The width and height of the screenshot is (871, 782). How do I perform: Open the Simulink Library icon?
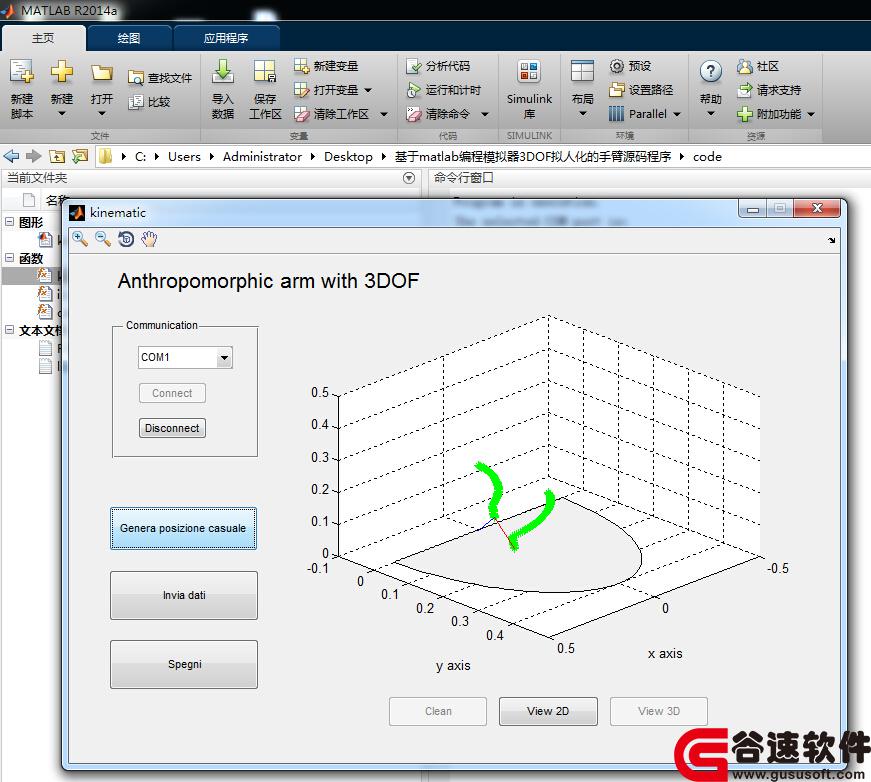click(529, 72)
